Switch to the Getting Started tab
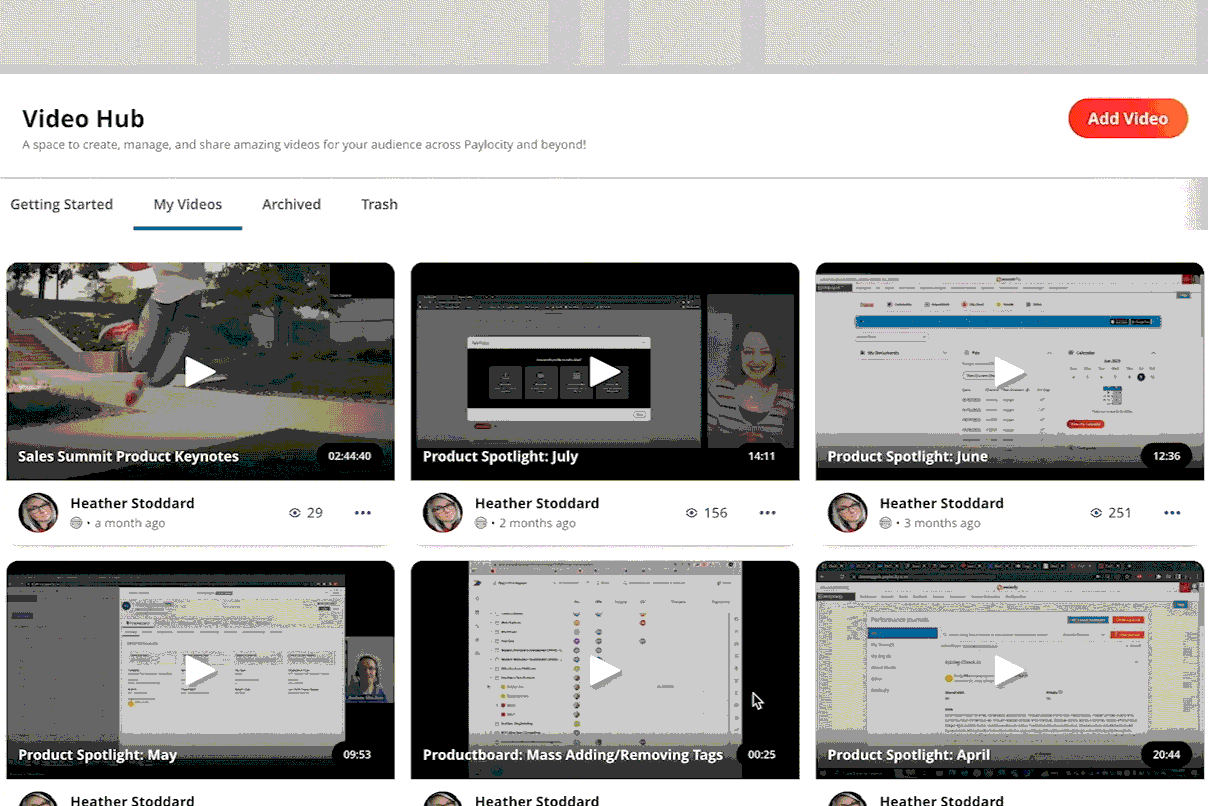This screenshot has width=1208, height=806. 62,204
